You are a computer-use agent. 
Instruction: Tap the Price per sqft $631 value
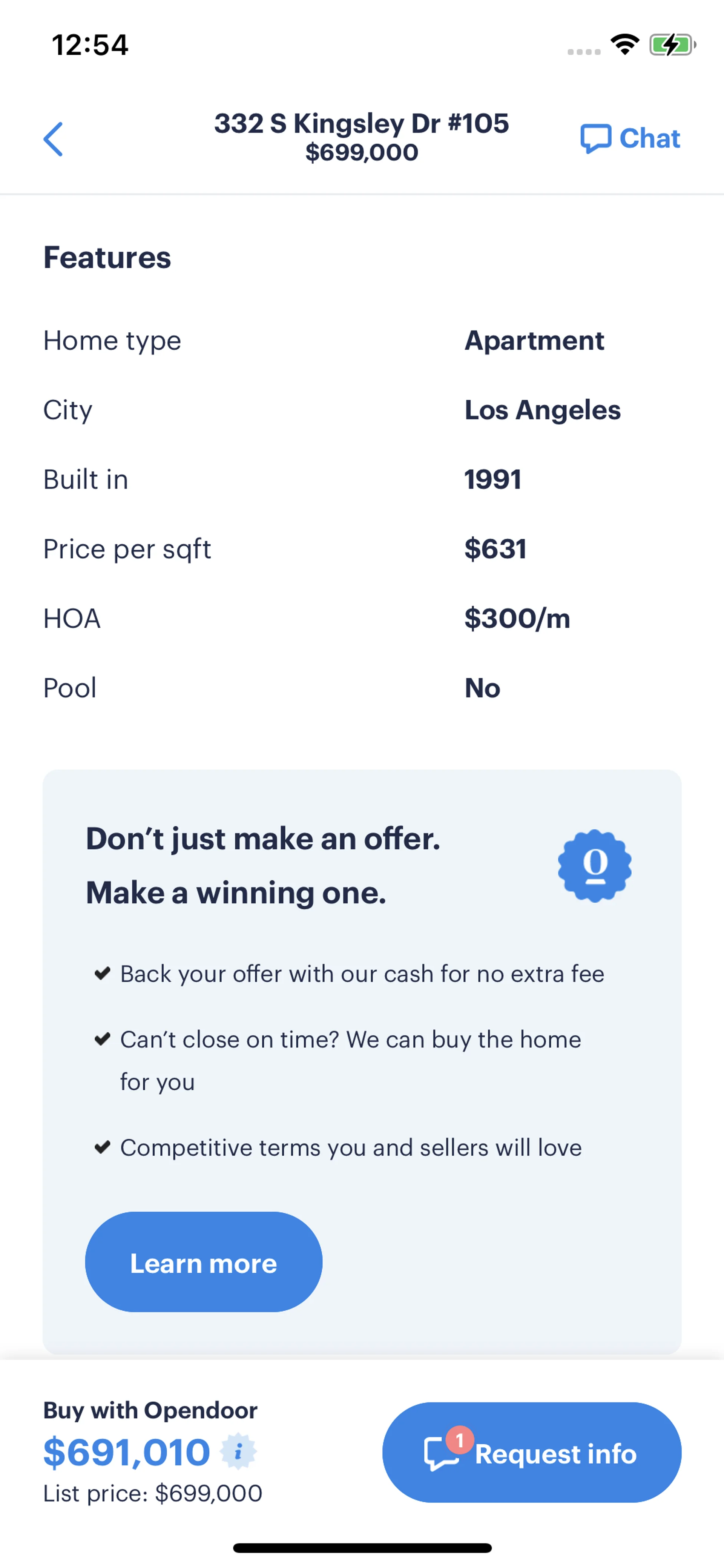495,549
